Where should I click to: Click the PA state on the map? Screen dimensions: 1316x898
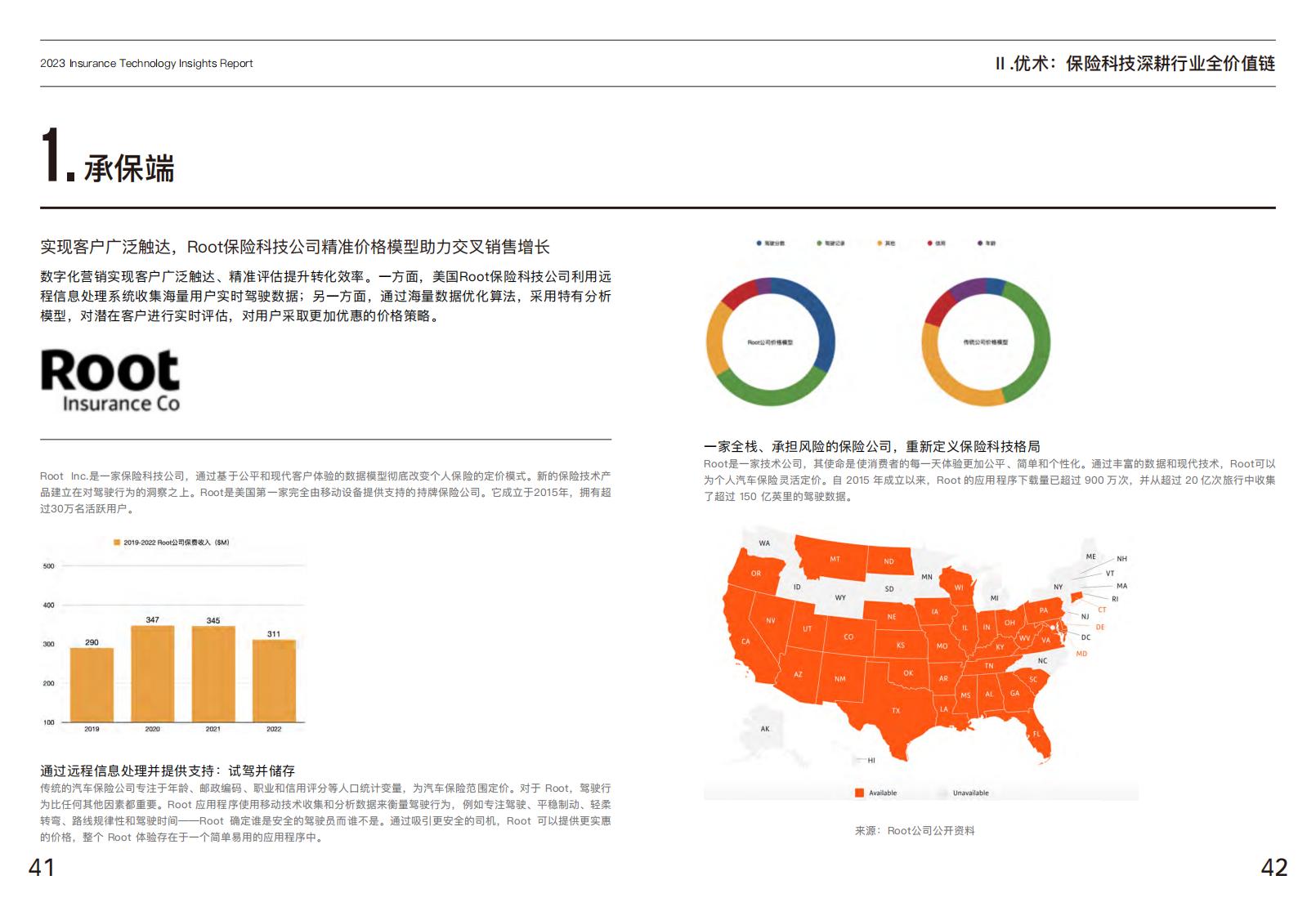click(1043, 610)
